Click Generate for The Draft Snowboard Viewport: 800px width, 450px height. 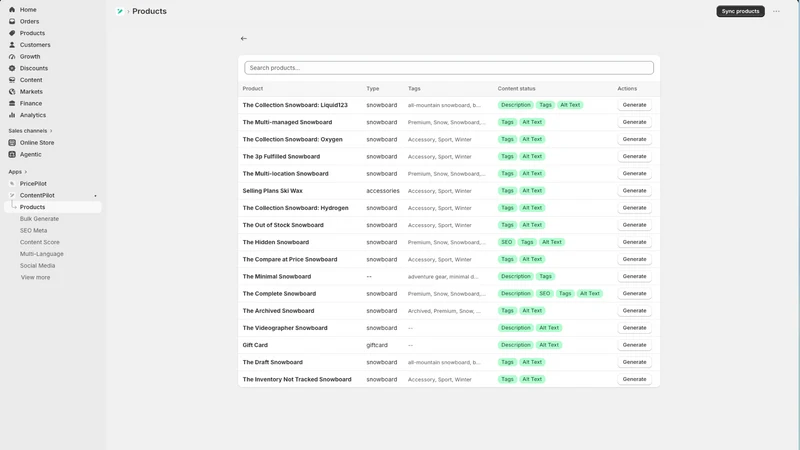coord(634,362)
